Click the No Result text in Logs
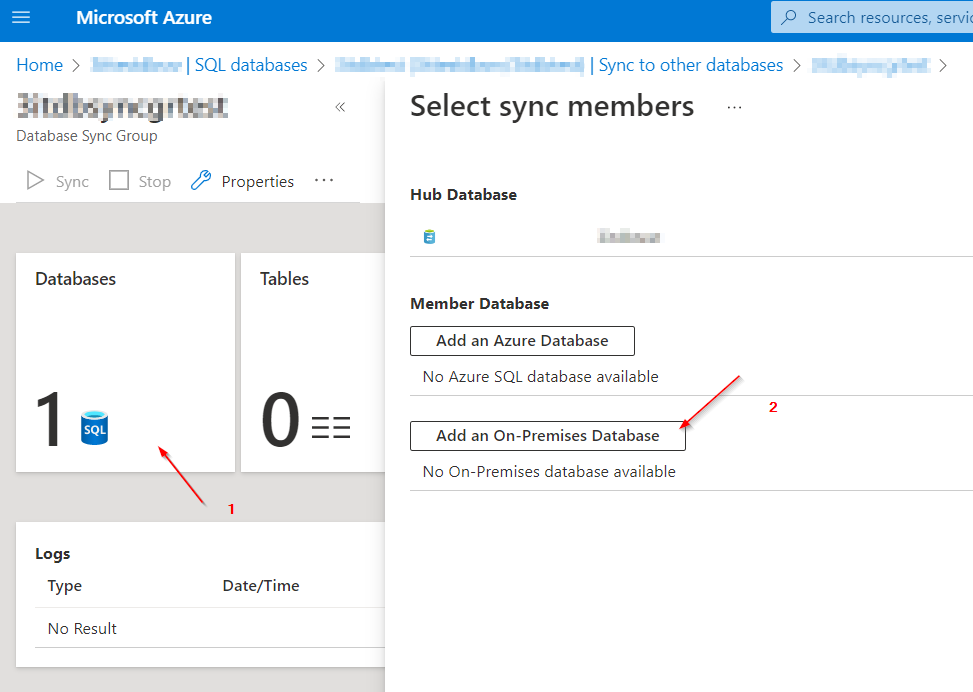This screenshot has width=973, height=692. [83, 629]
